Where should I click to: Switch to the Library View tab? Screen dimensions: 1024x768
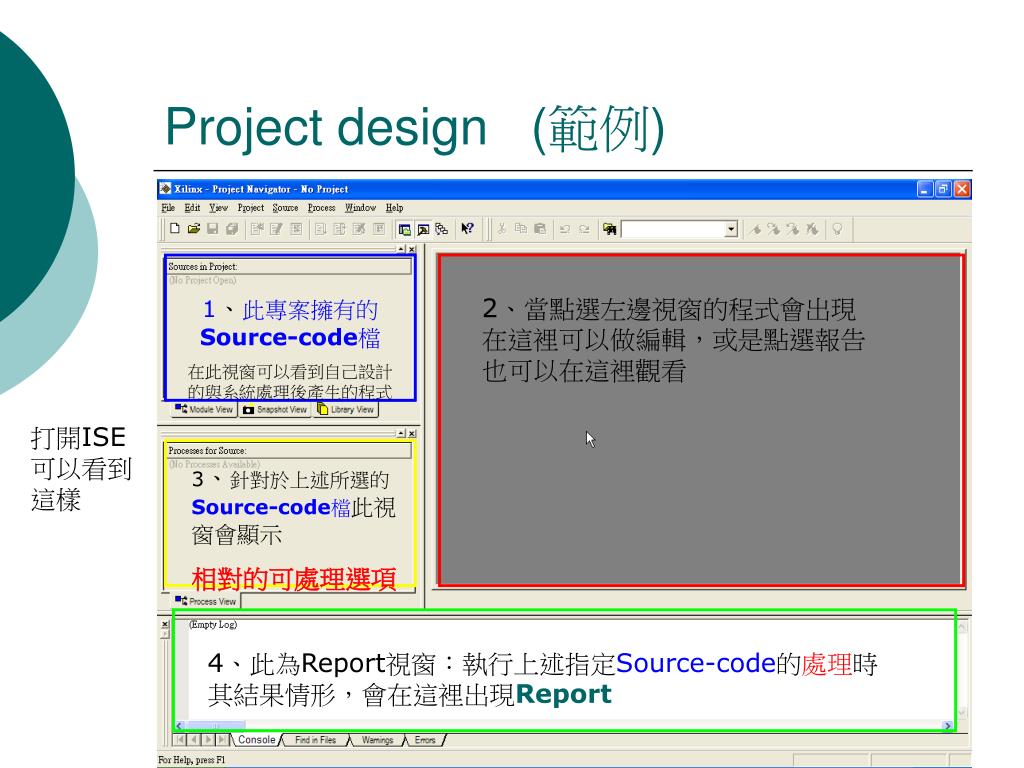pyautogui.click(x=346, y=409)
